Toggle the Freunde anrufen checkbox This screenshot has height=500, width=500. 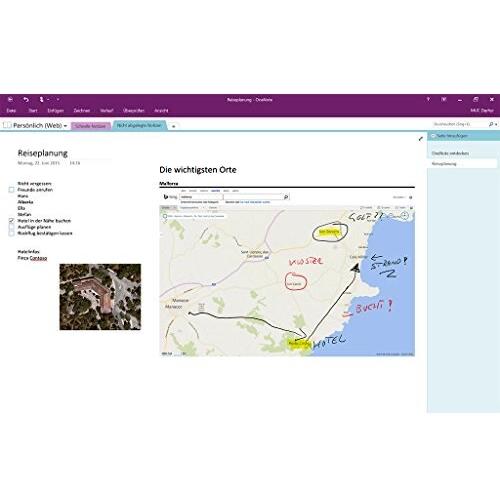pos(11,190)
